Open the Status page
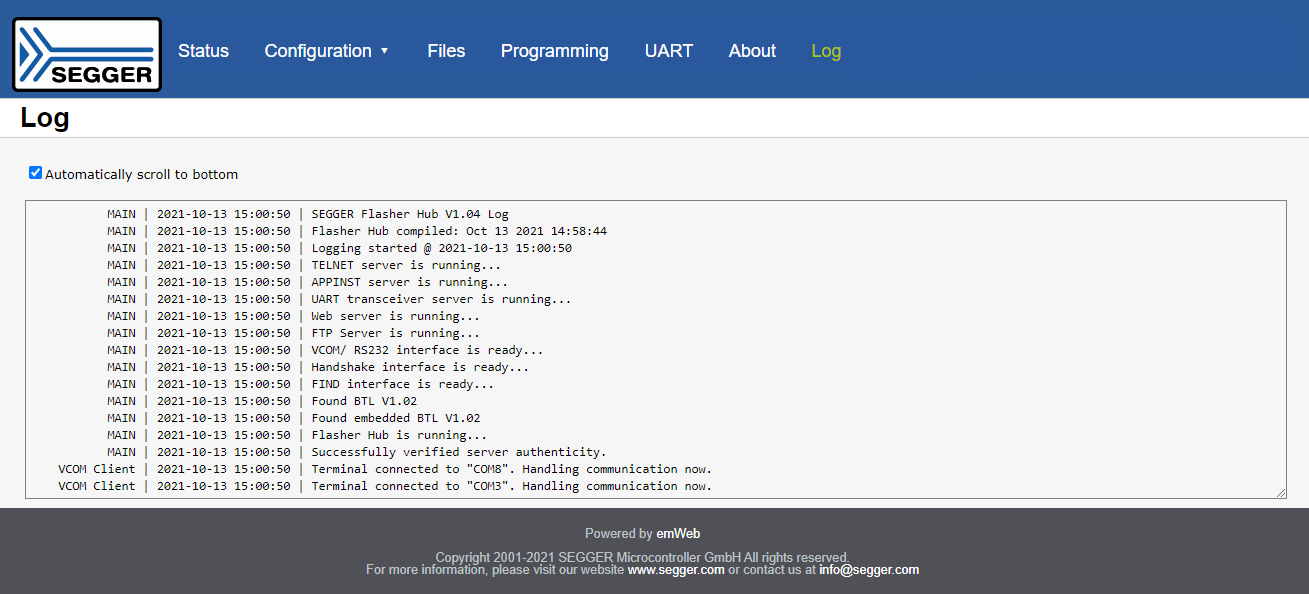The image size is (1309, 594). point(203,51)
